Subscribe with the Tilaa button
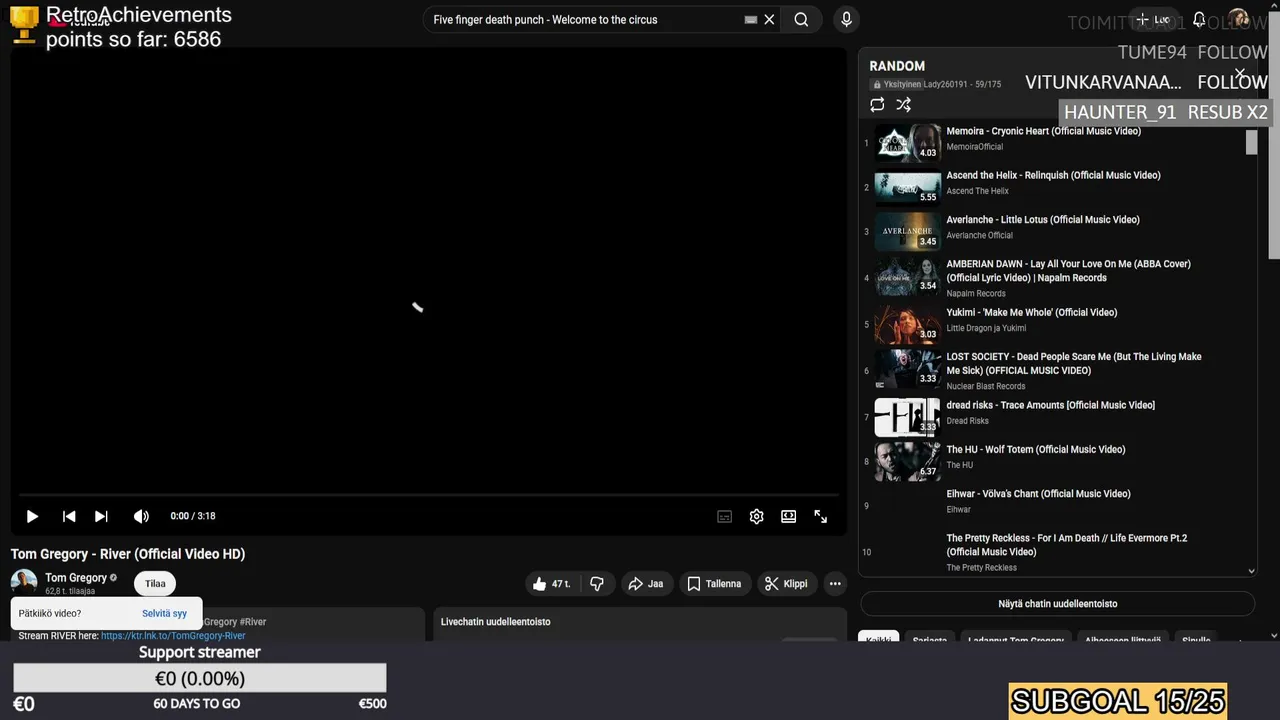 tap(155, 584)
